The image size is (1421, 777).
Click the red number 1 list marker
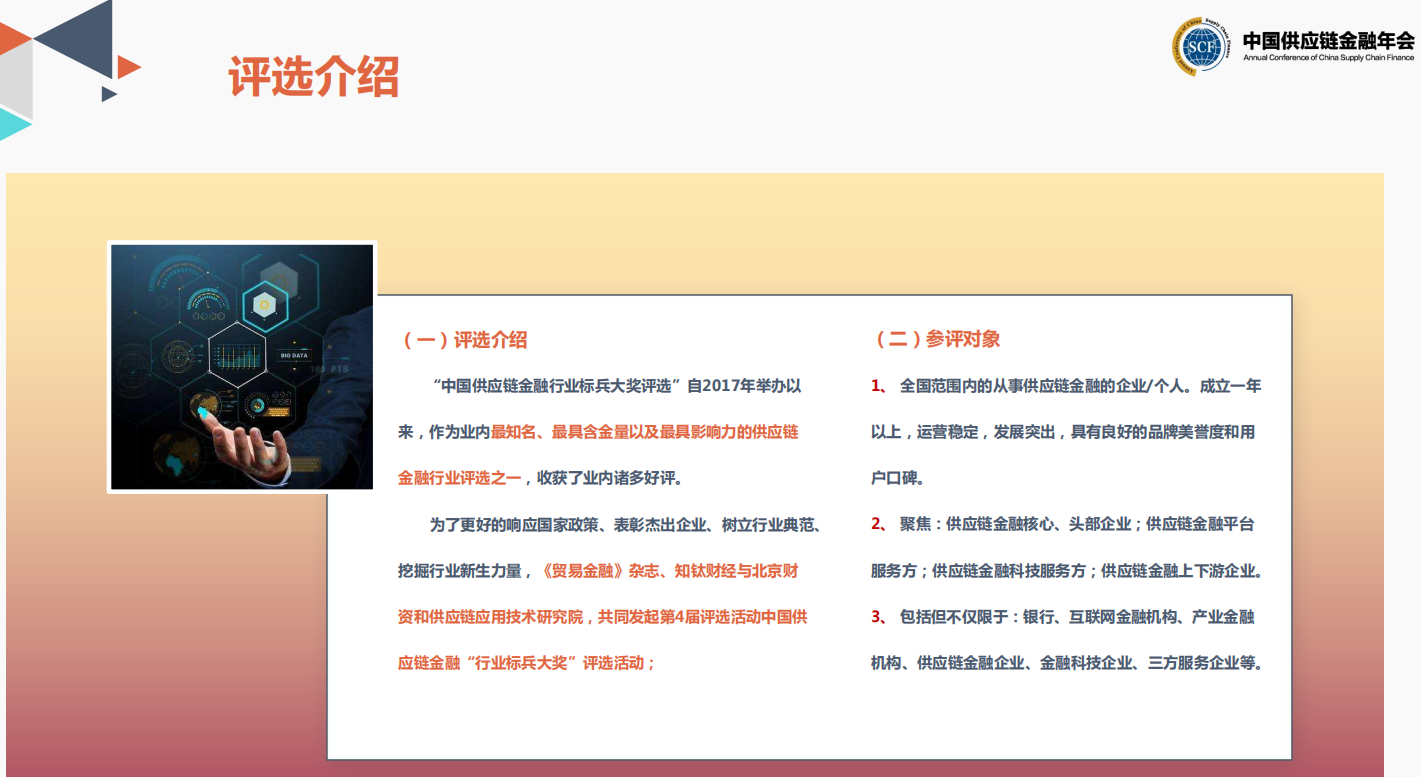click(x=877, y=386)
